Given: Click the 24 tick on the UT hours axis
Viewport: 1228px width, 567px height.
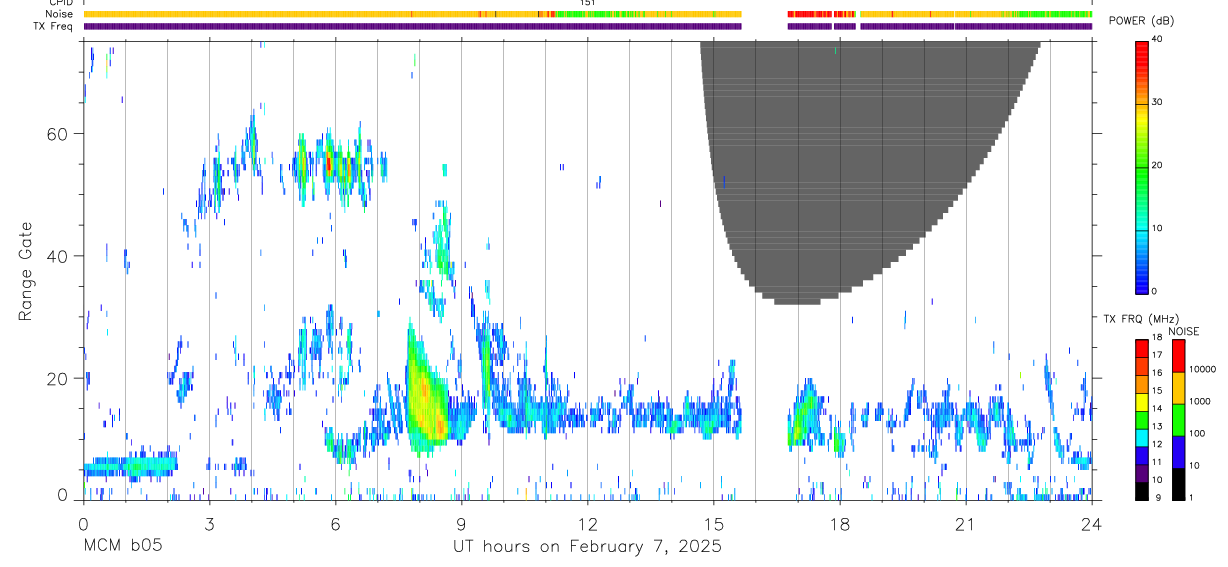Looking at the screenshot, I should coord(1092,523).
